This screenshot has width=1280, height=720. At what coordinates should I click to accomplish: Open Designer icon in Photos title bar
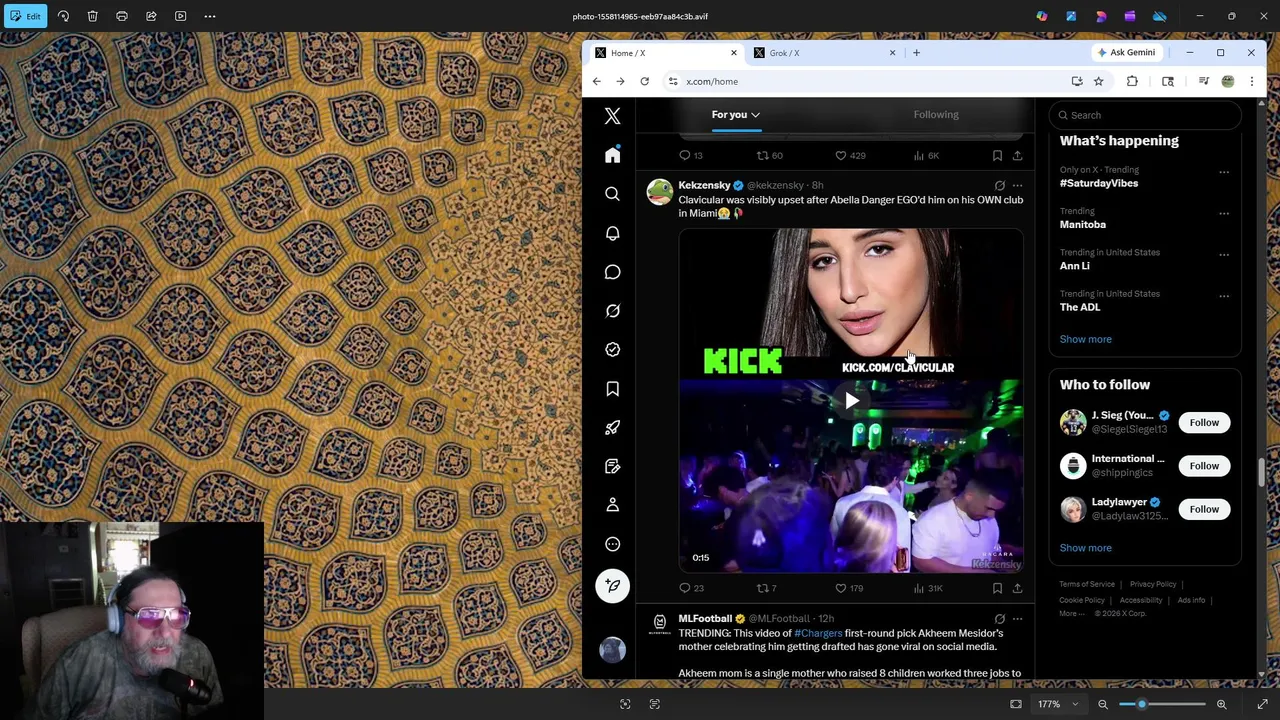pos(1071,16)
